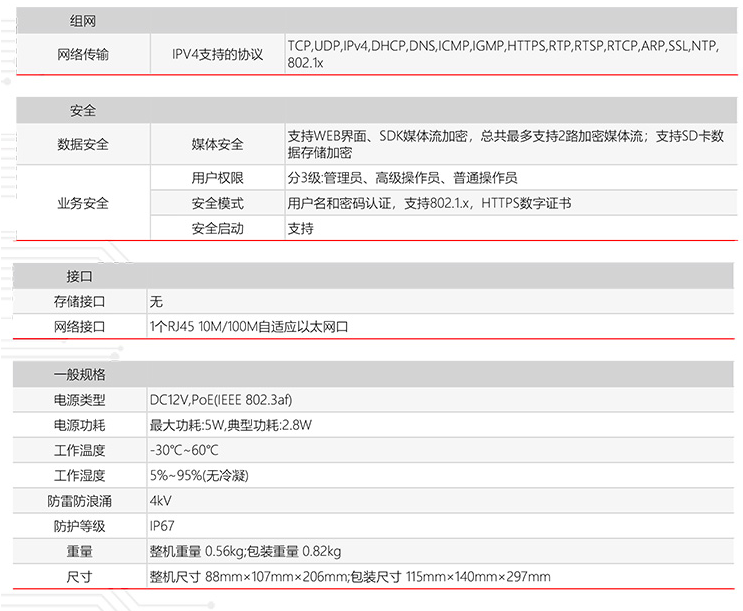Viewport: 743px width, 611px height.
Task: Click the DC12V,PoE power type value
Action: pyautogui.click(x=207, y=400)
